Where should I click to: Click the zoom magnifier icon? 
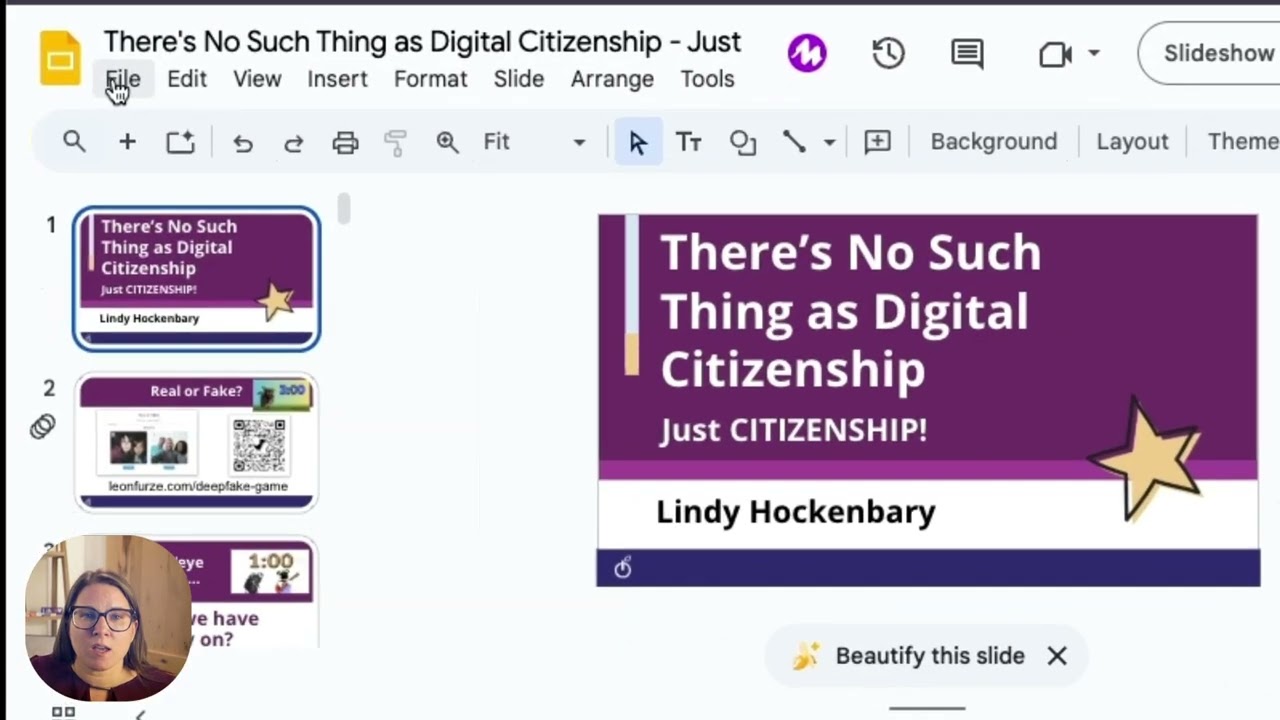(x=447, y=142)
